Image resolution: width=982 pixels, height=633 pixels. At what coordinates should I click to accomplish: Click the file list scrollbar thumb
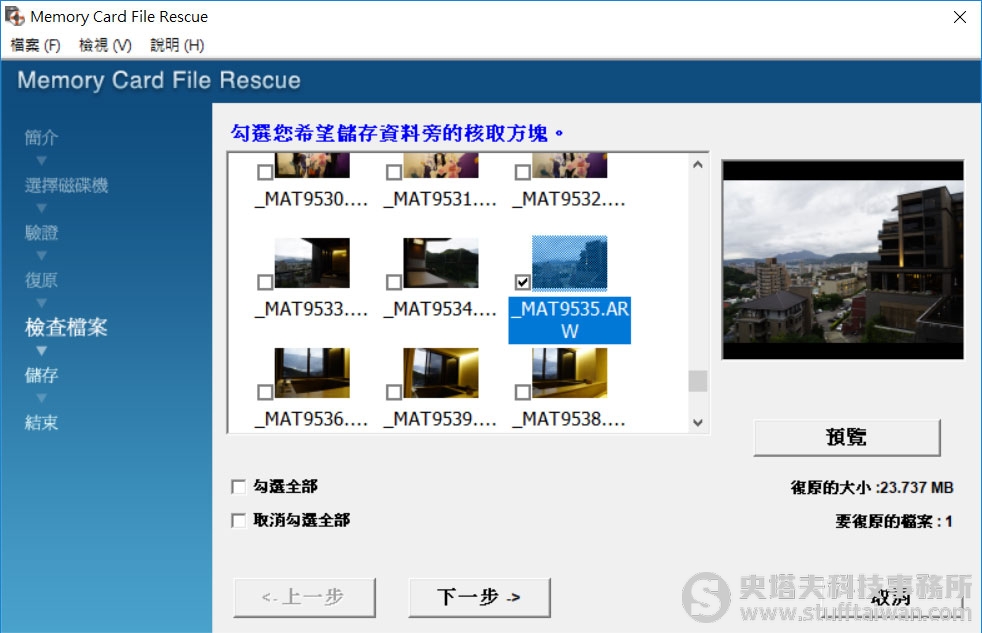pyautogui.click(x=698, y=381)
